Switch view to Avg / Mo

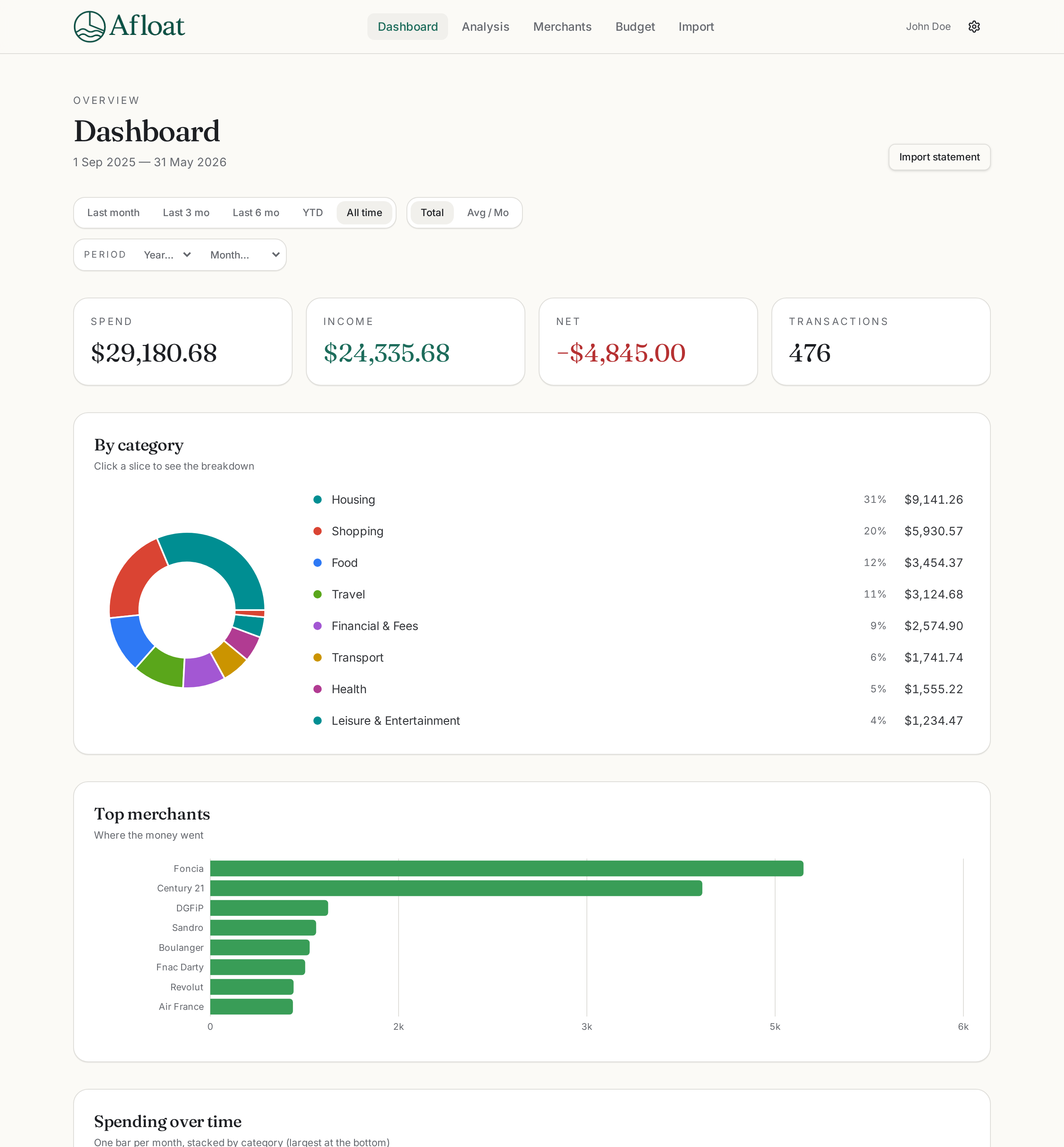(488, 212)
